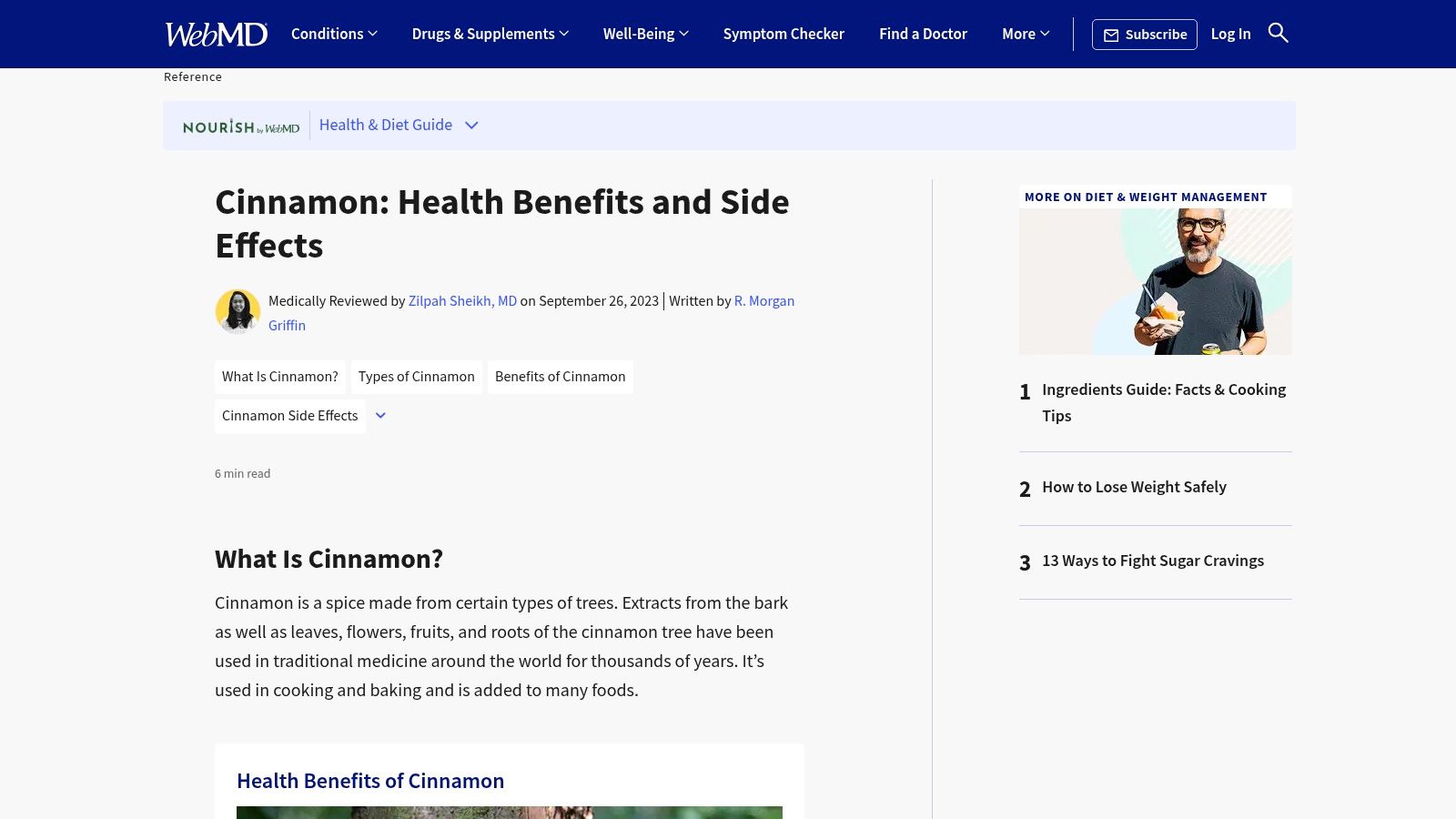Expand the Health & Diet Guide dropdown

399,126
